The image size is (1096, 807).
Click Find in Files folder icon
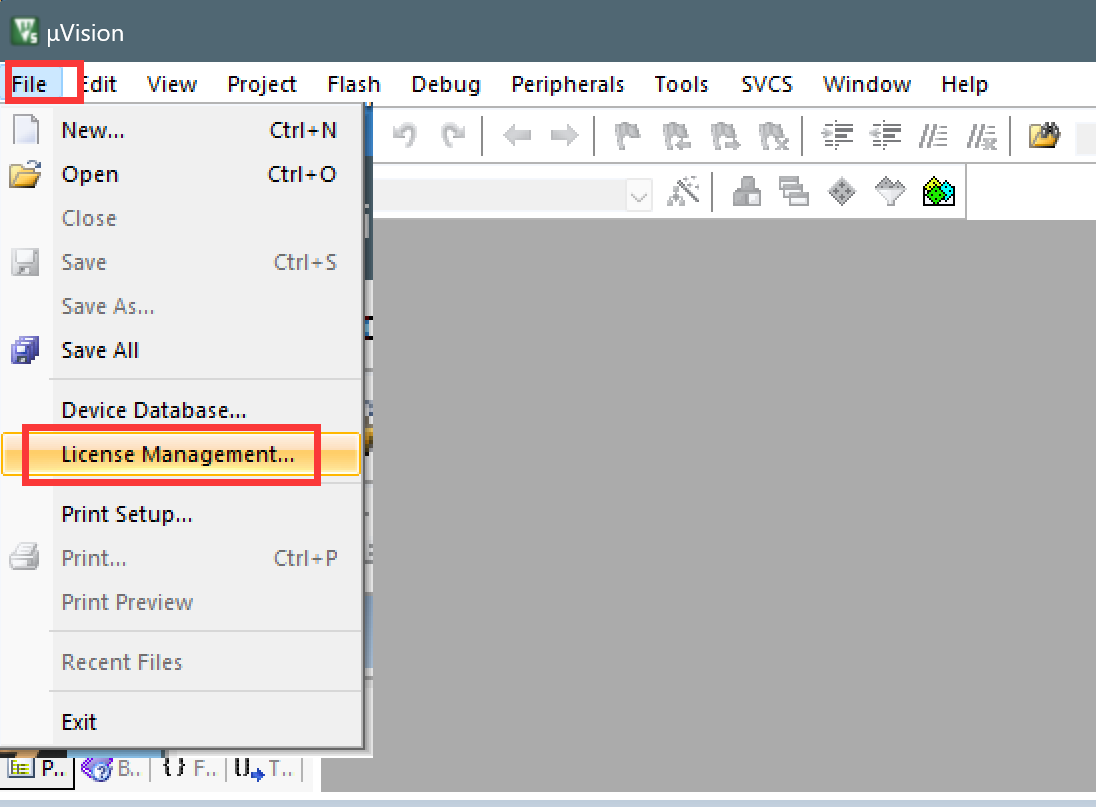pyautogui.click(x=1044, y=135)
